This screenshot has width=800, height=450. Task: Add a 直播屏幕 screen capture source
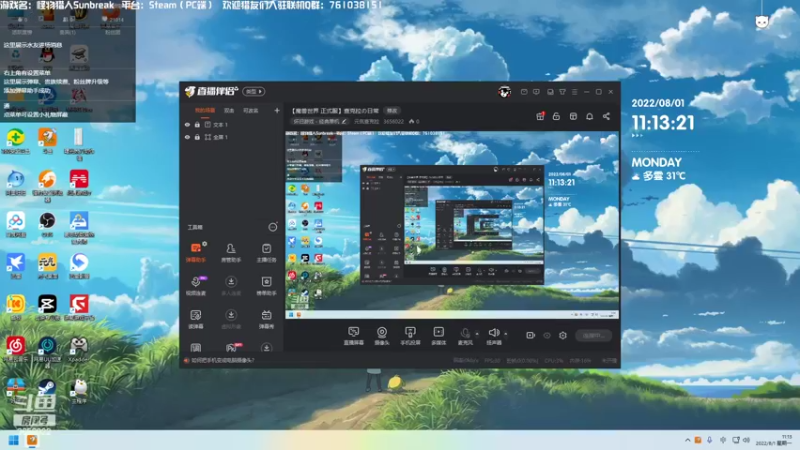coord(354,336)
